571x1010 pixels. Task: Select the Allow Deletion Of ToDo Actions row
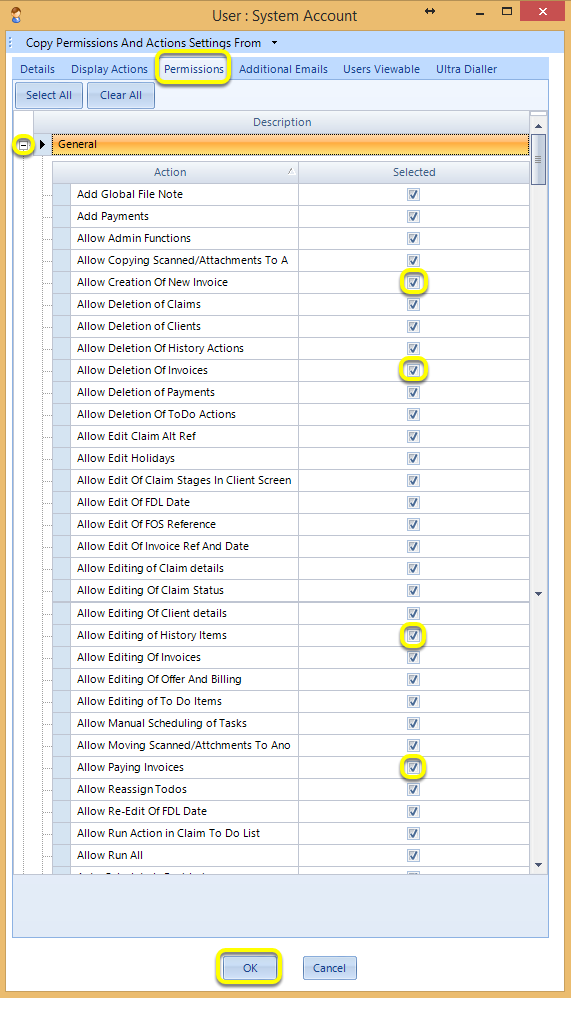click(291, 414)
